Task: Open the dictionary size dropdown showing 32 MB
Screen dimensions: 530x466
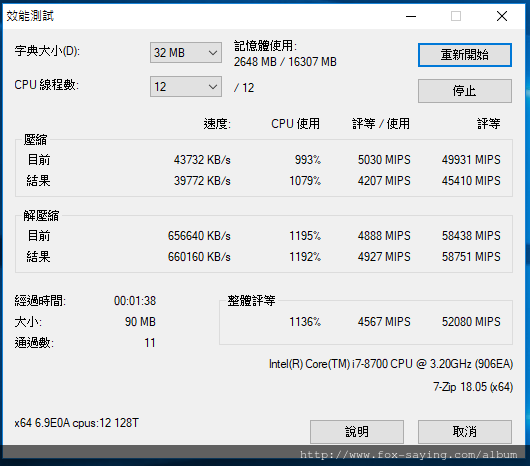Action: click(186, 52)
